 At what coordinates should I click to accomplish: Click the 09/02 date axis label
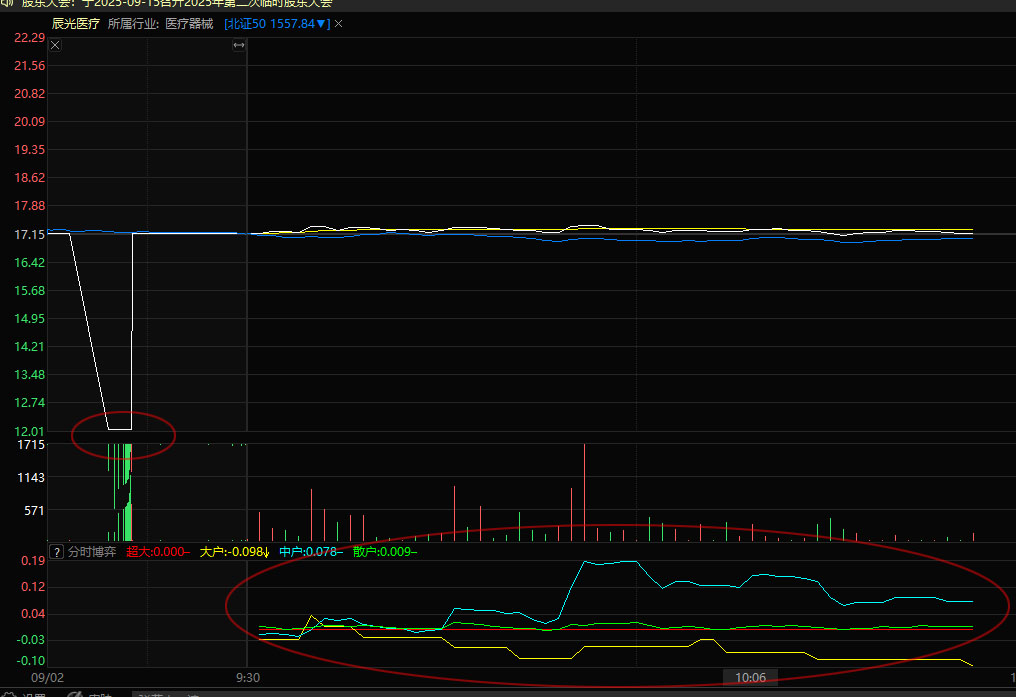coord(48,678)
